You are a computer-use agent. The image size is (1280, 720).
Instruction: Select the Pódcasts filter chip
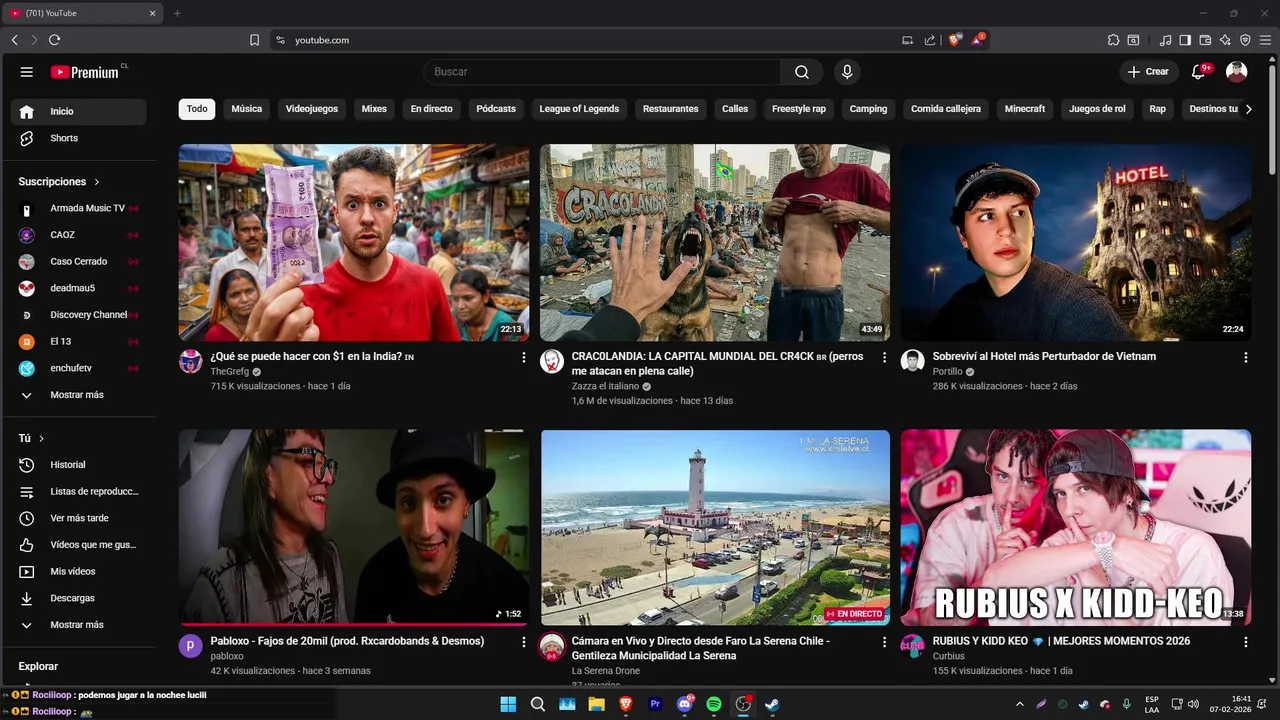(x=496, y=109)
